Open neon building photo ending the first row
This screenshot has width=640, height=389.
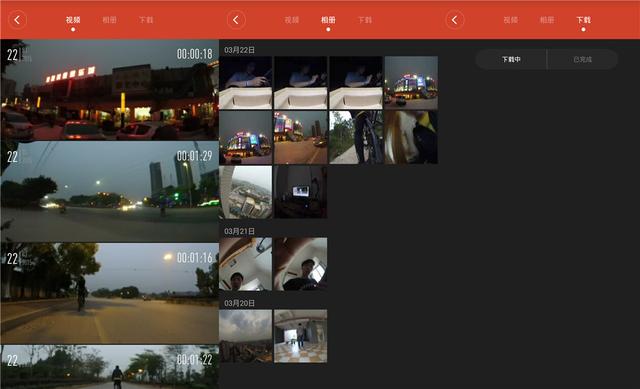[411, 83]
